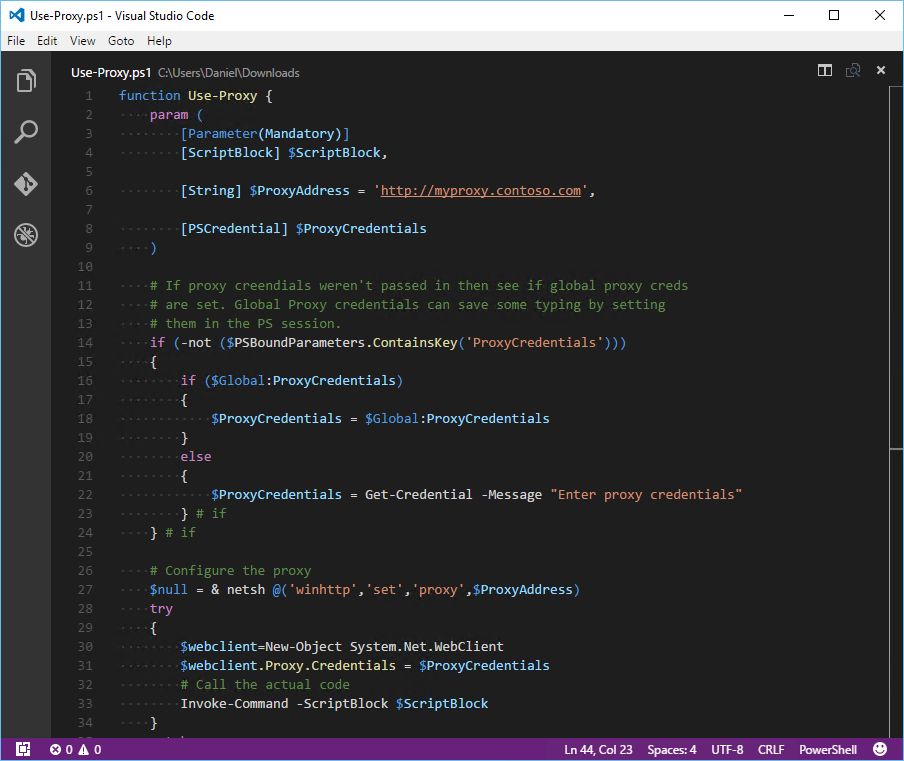The width and height of the screenshot is (904, 761).
Task: Click '# Call the actual code' comment
Action: 265,685
